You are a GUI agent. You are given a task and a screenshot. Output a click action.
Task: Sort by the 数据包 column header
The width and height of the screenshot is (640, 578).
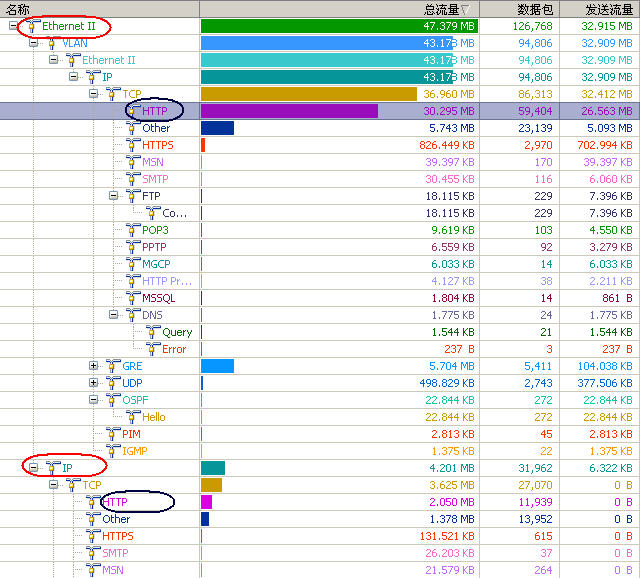[x=520, y=9]
